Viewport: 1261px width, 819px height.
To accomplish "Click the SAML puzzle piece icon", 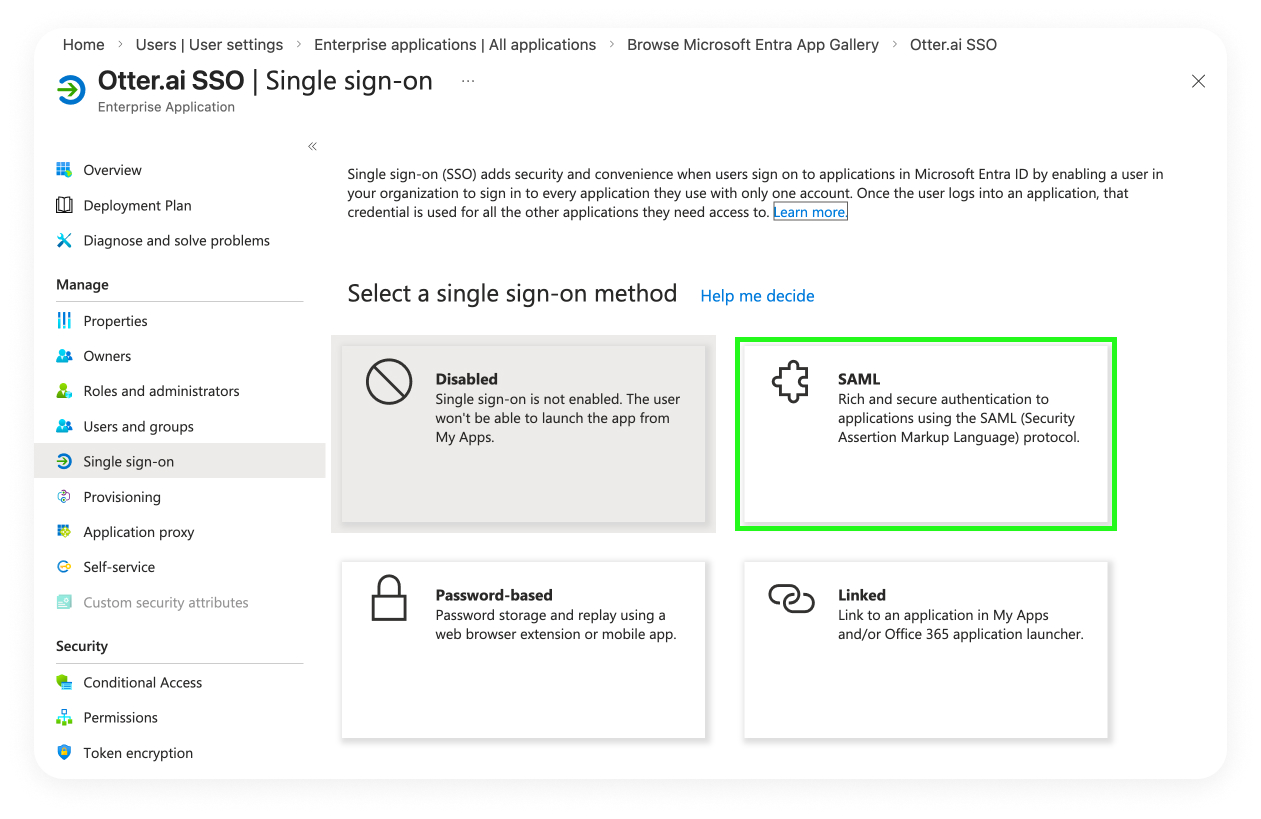I will [789, 382].
